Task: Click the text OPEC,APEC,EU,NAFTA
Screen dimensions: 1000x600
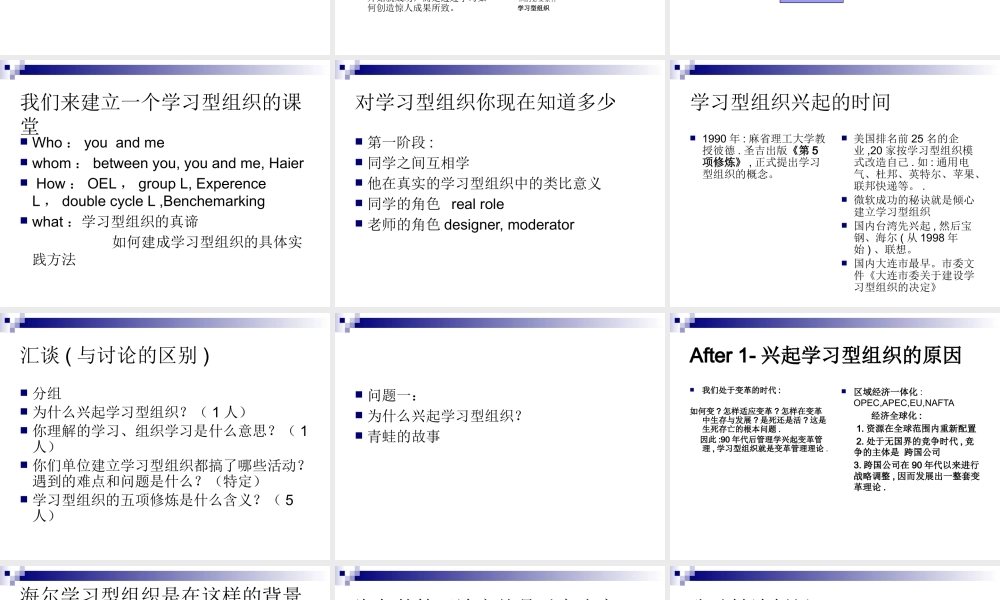Action: point(904,403)
